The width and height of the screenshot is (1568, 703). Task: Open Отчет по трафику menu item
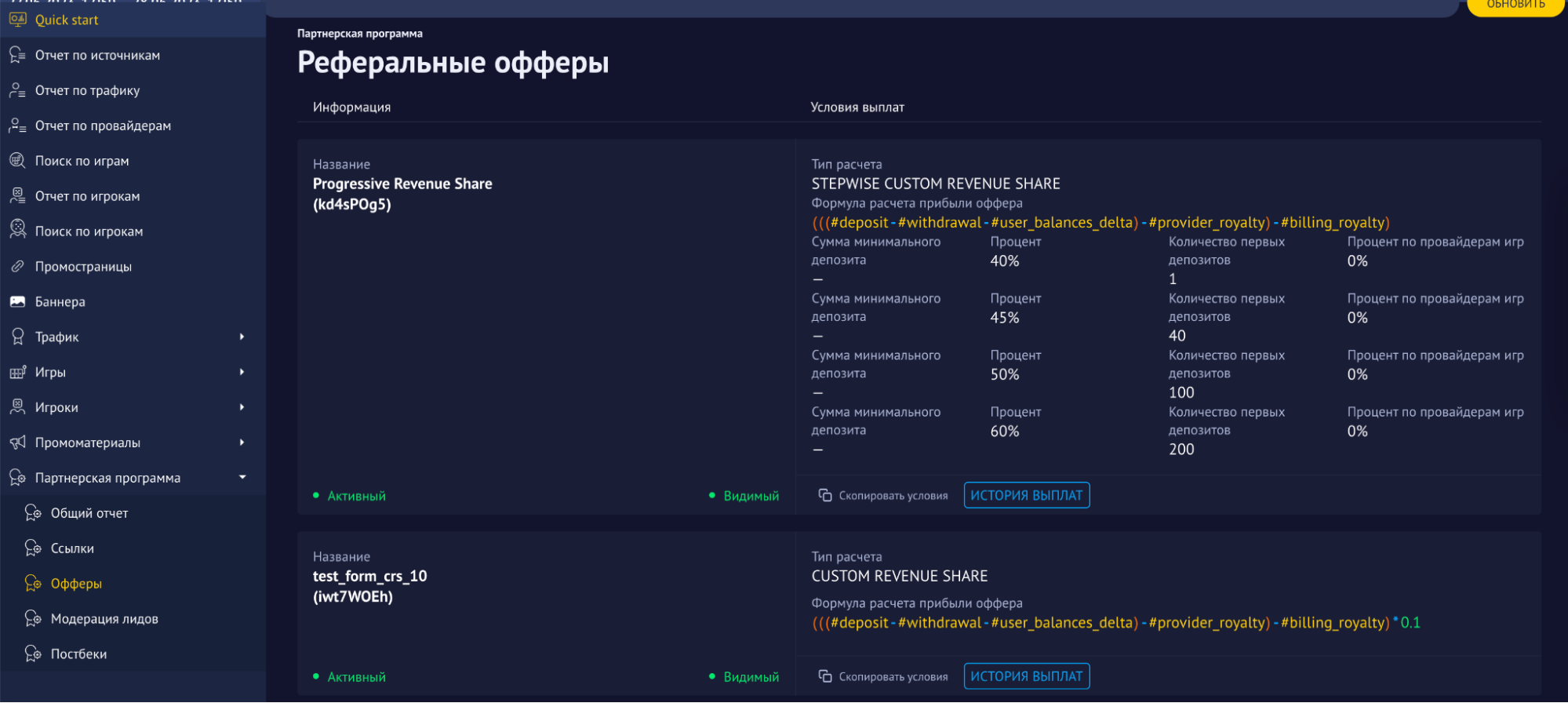(87, 90)
